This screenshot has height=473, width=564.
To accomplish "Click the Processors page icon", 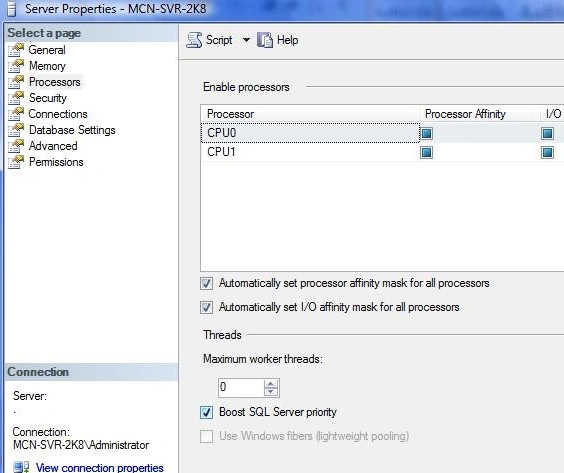I will point(16,82).
